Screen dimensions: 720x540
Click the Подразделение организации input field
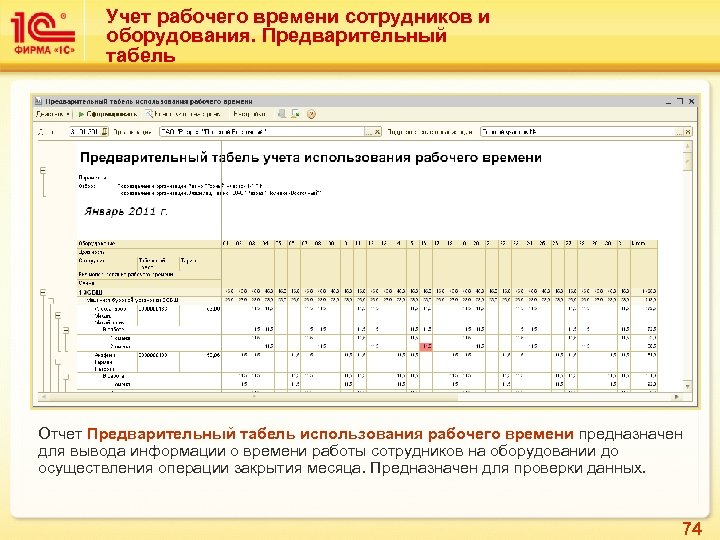click(578, 132)
